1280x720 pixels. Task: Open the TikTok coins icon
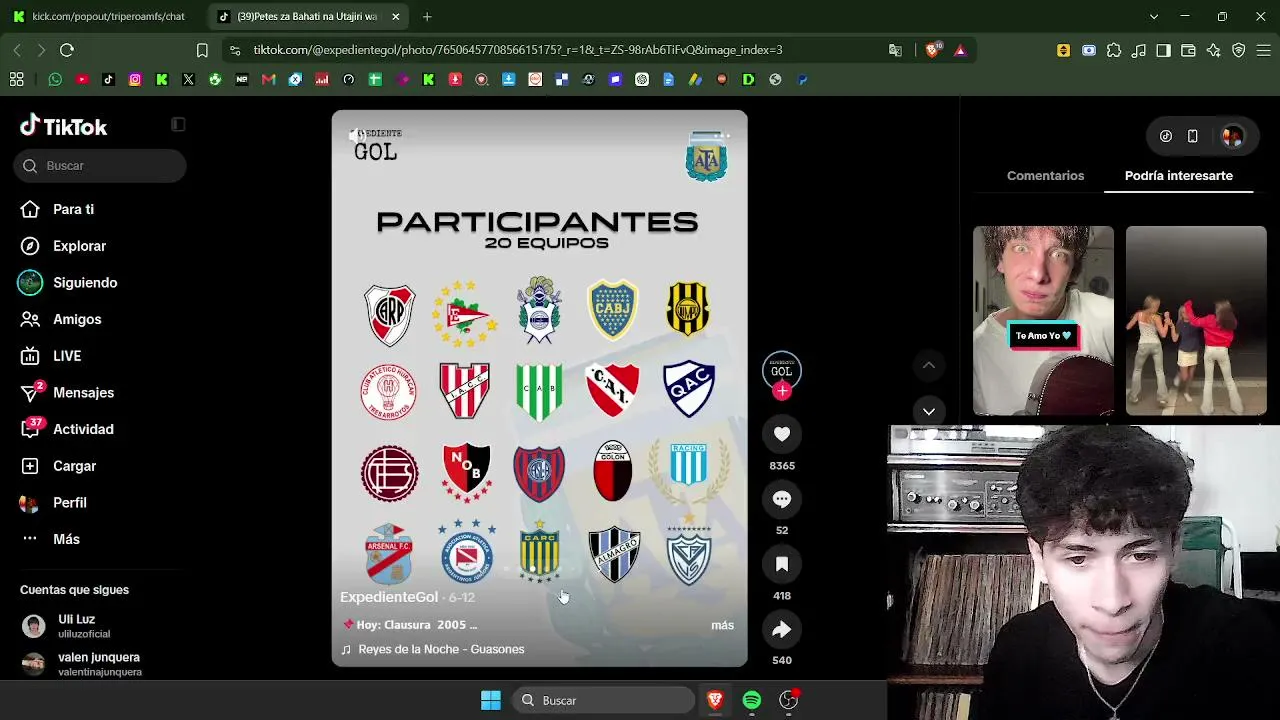pos(1166,136)
